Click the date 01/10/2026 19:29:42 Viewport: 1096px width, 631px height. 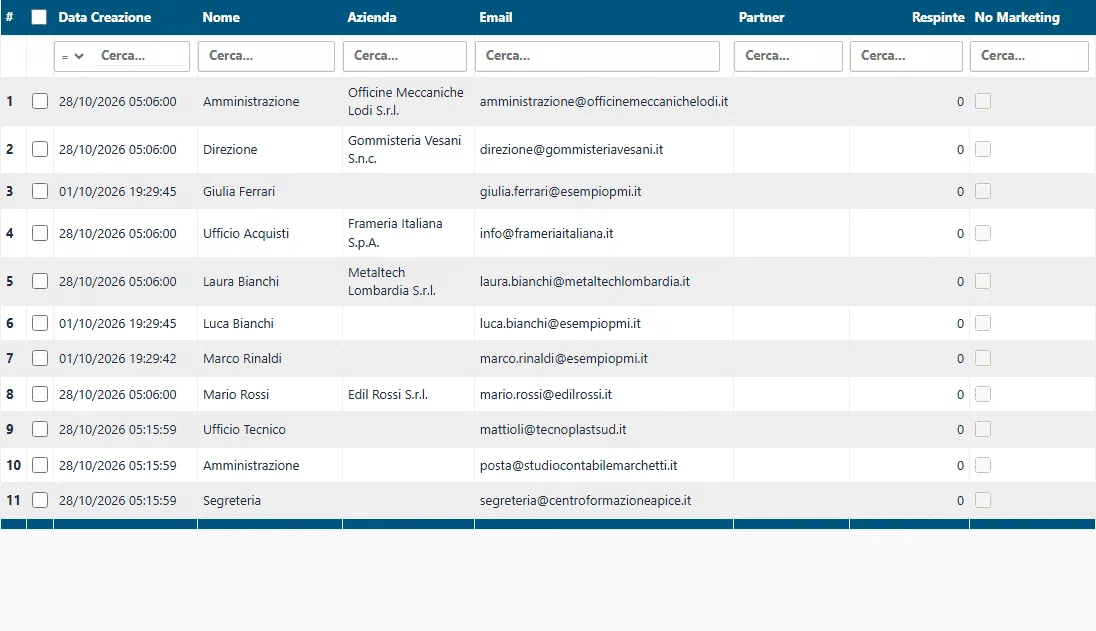(x=117, y=358)
